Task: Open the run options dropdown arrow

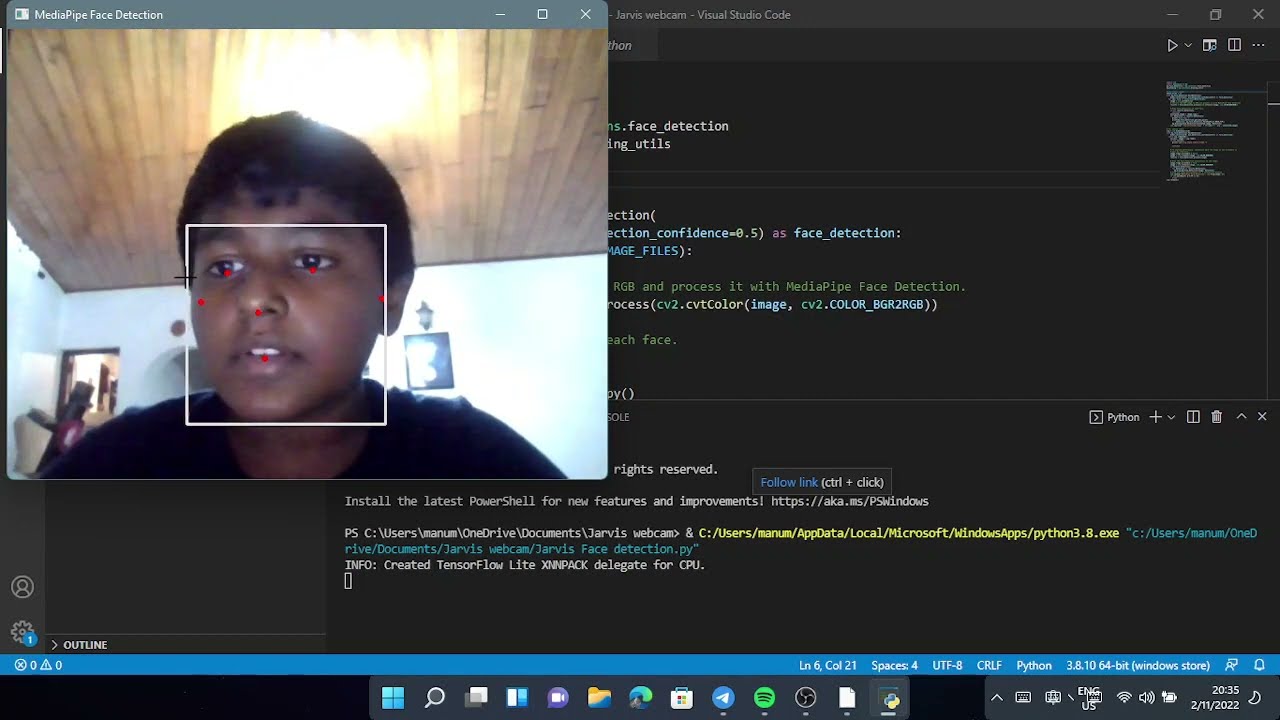Action: point(1188,45)
